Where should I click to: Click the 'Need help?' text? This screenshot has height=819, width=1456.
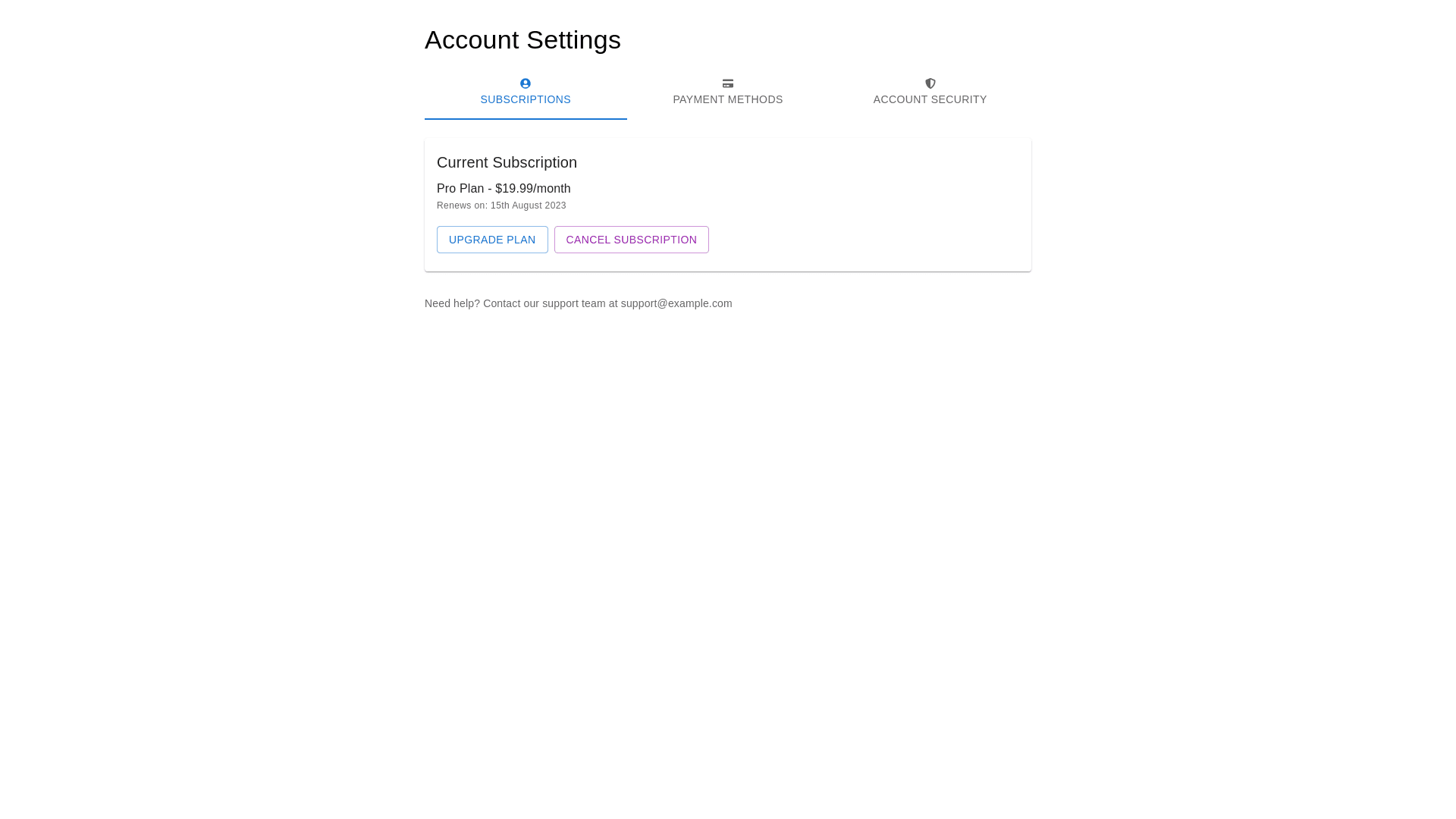point(452,303)
